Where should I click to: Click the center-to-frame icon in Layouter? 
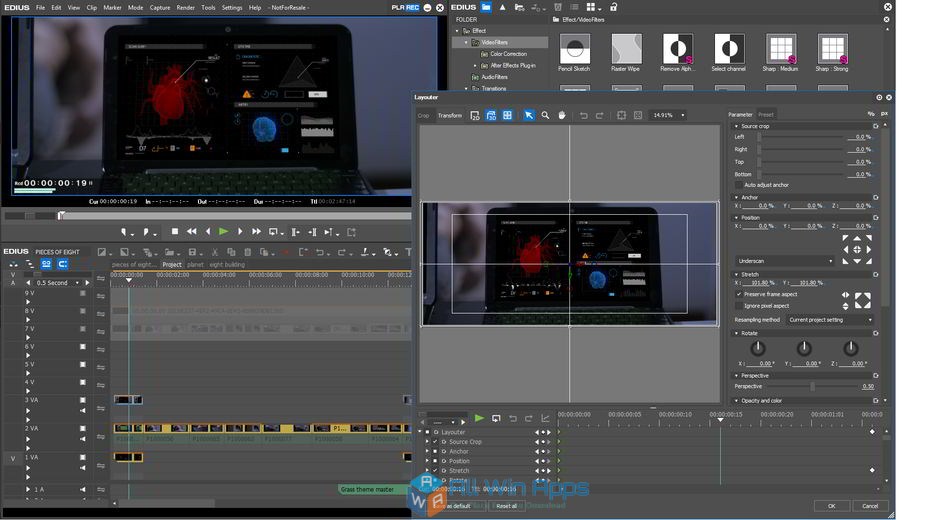click(x=621, y=115)
